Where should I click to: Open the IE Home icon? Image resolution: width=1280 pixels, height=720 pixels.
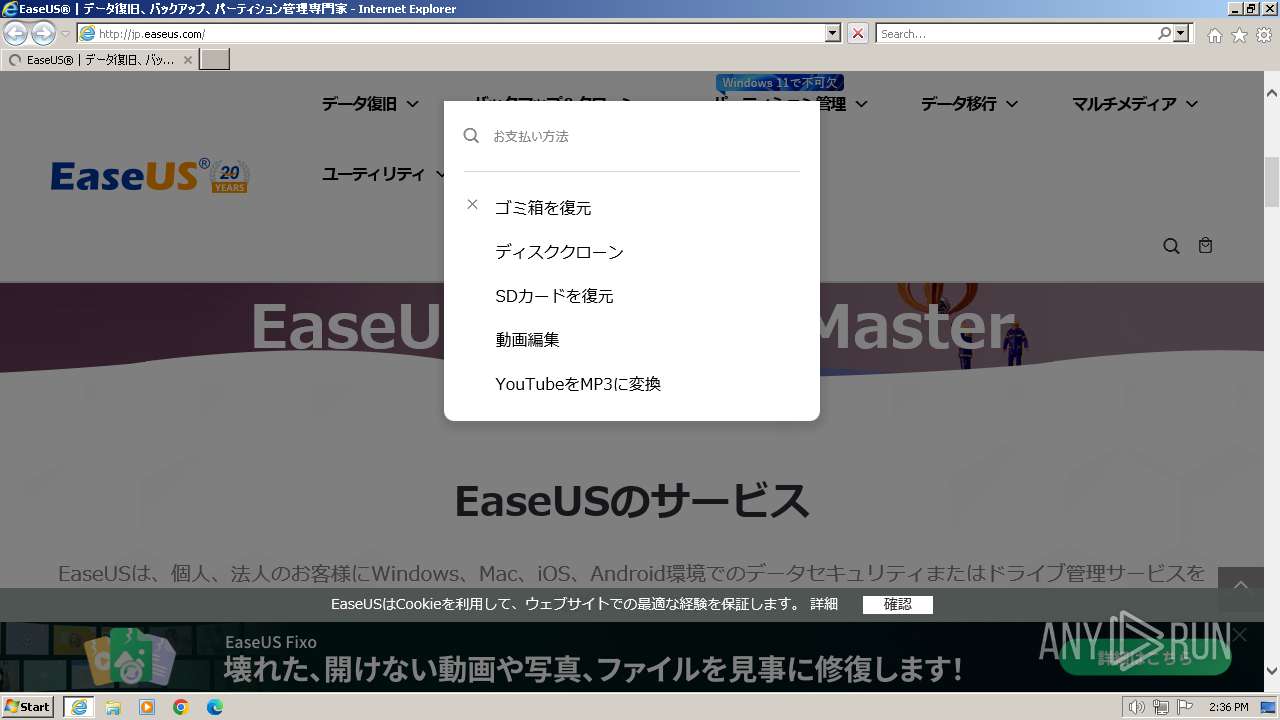click(1215, 35)
